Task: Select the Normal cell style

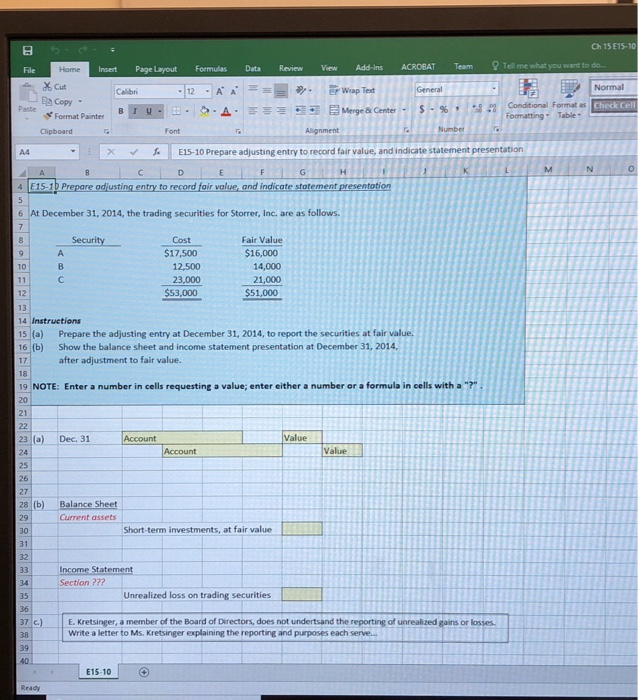Action: [614, 88]
